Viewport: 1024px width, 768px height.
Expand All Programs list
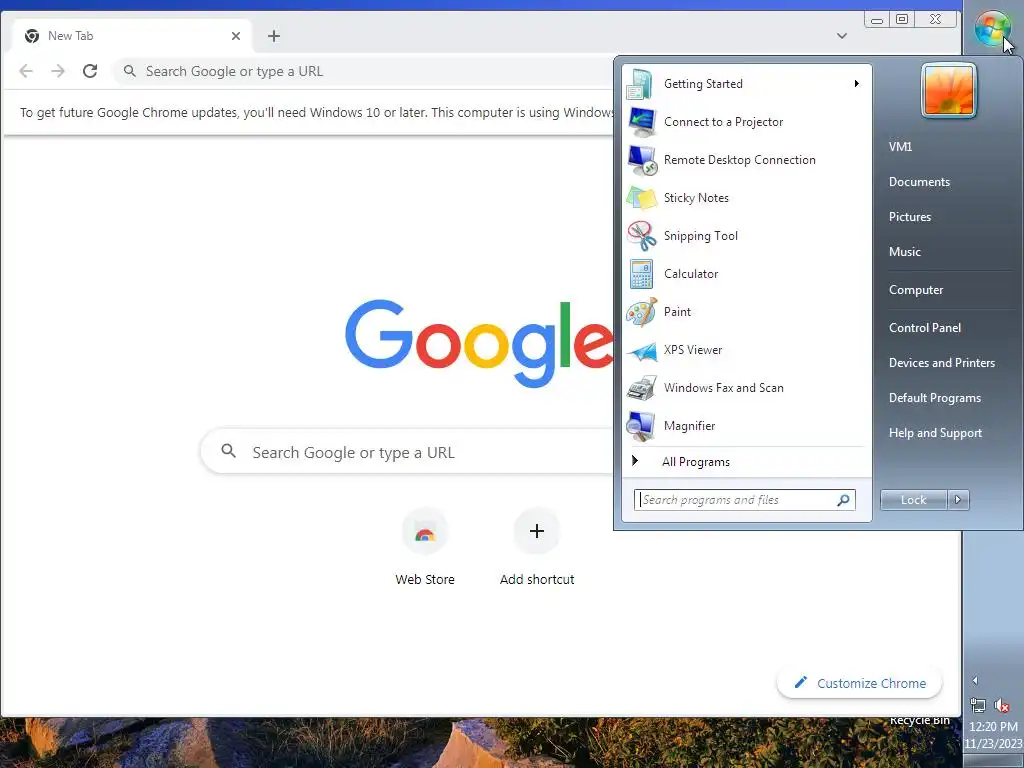point(745,462)
